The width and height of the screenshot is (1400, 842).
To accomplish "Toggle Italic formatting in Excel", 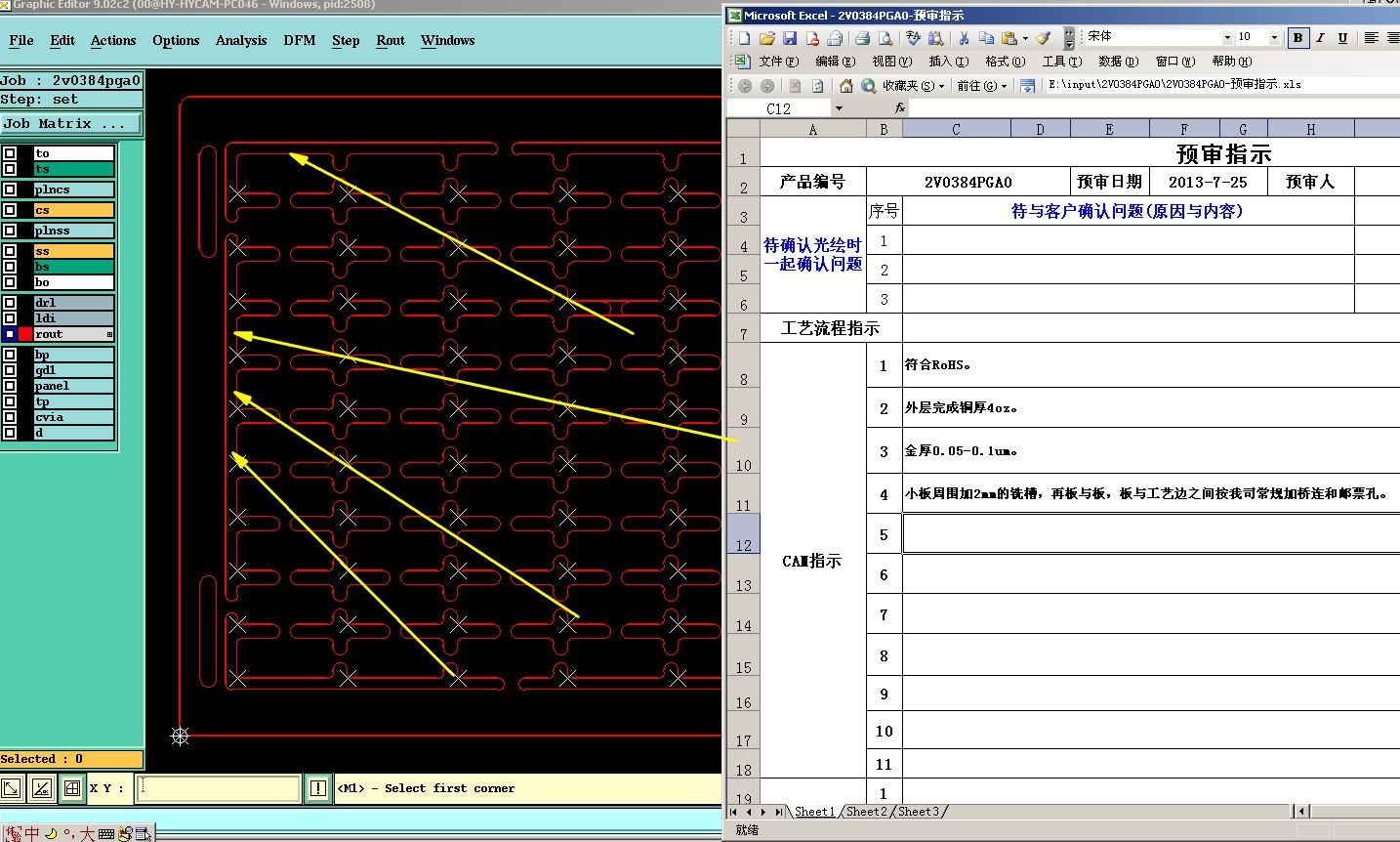I will (x=1320, y=38).
